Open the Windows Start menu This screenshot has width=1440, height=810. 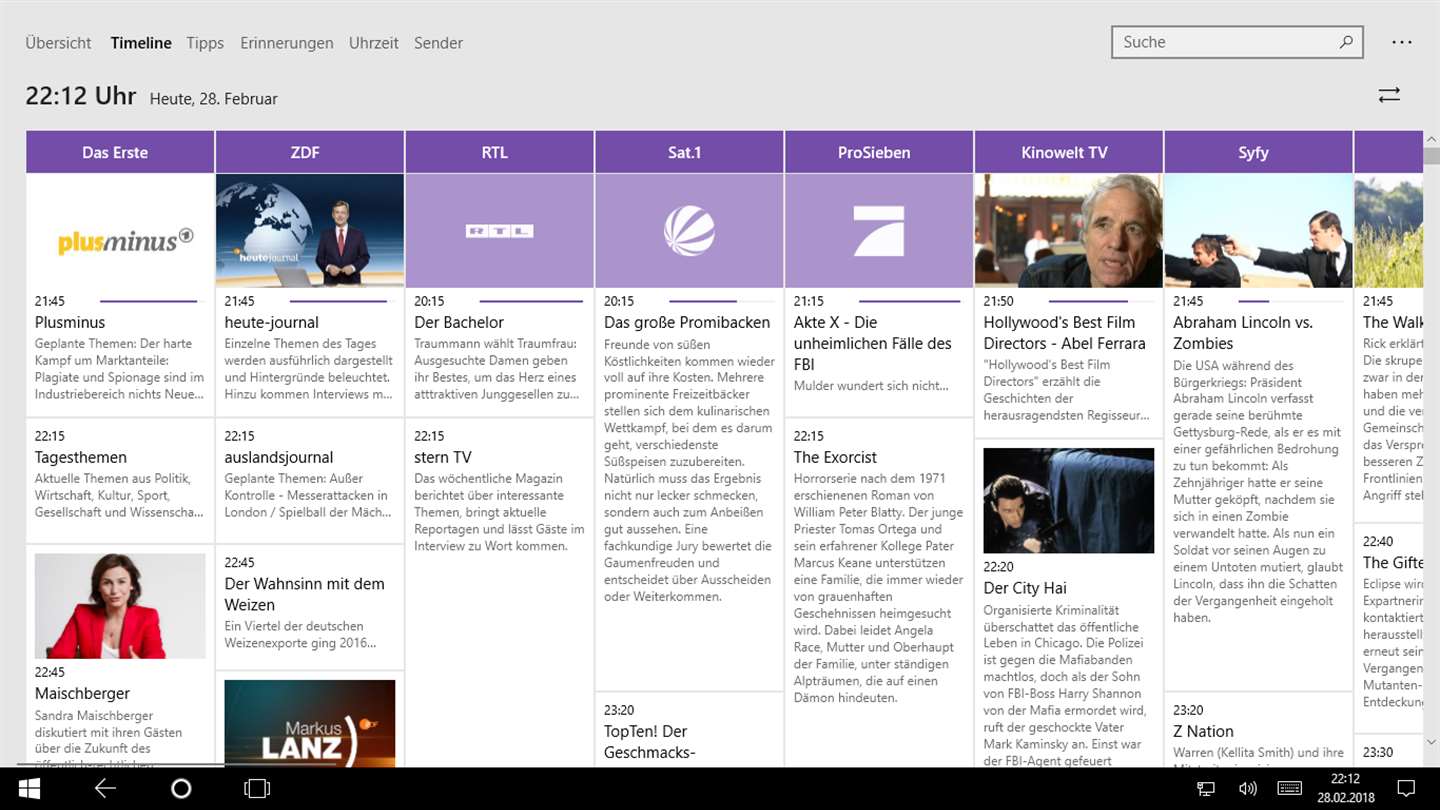click(29, 789)
